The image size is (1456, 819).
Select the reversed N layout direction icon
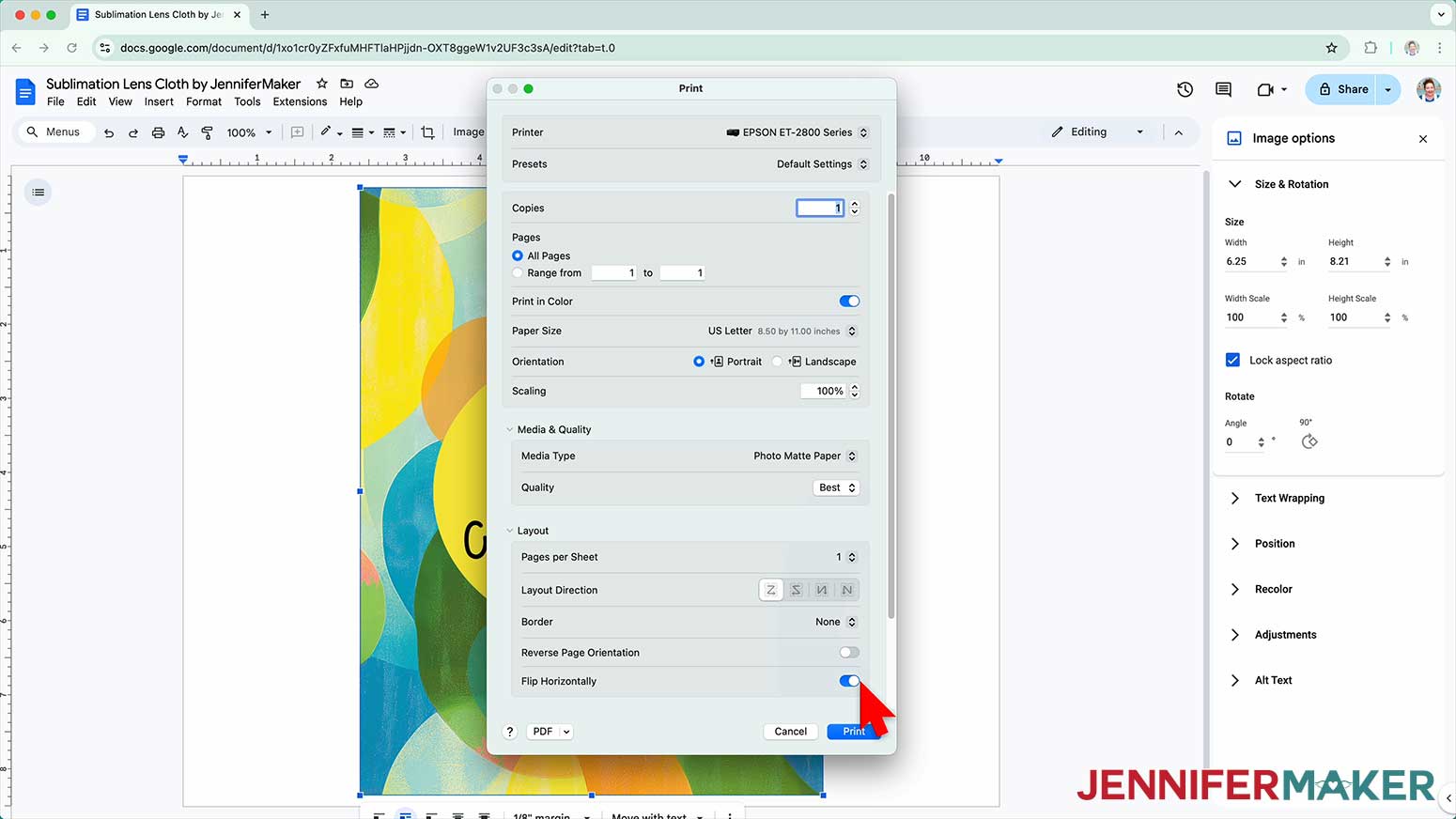click(821, 590)
